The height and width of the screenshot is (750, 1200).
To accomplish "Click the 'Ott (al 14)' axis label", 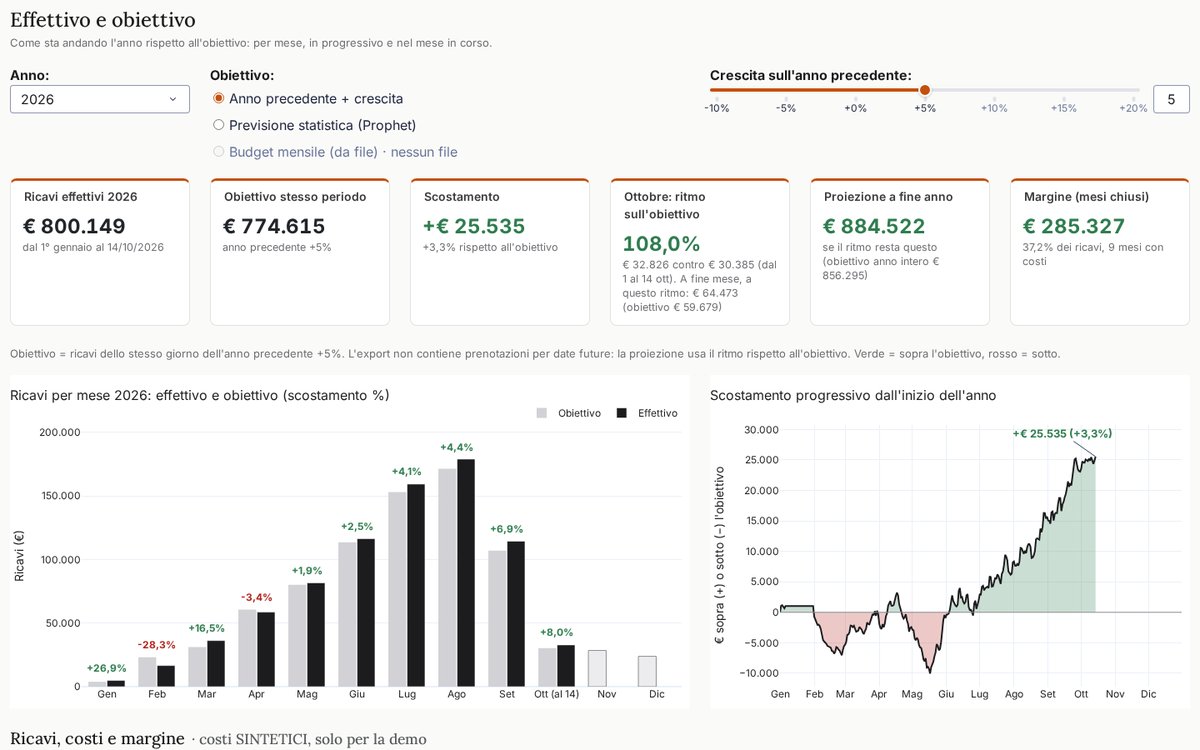I will coord(556,694).
